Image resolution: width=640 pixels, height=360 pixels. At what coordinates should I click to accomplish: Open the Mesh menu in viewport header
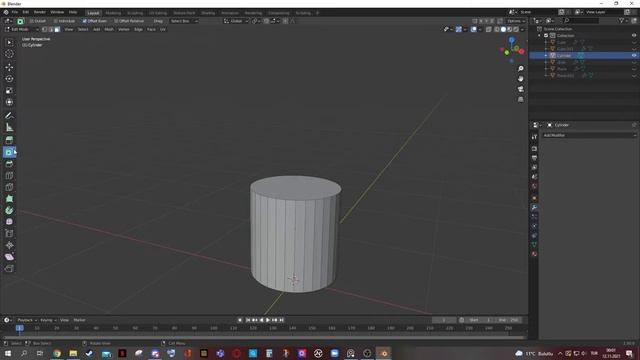click(109, 29)
